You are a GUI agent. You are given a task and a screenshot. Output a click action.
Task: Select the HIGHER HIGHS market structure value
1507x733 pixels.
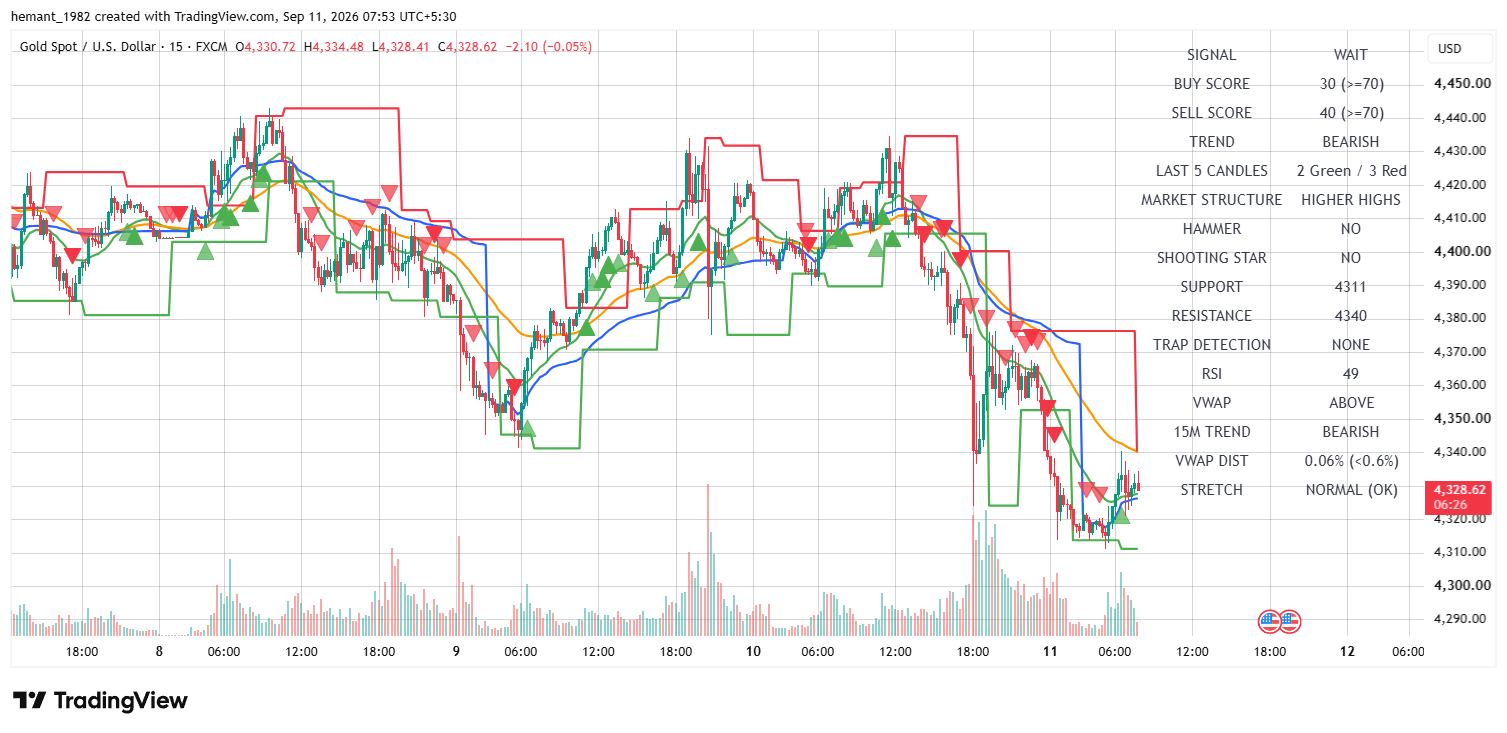click(x=1351, y=200)
